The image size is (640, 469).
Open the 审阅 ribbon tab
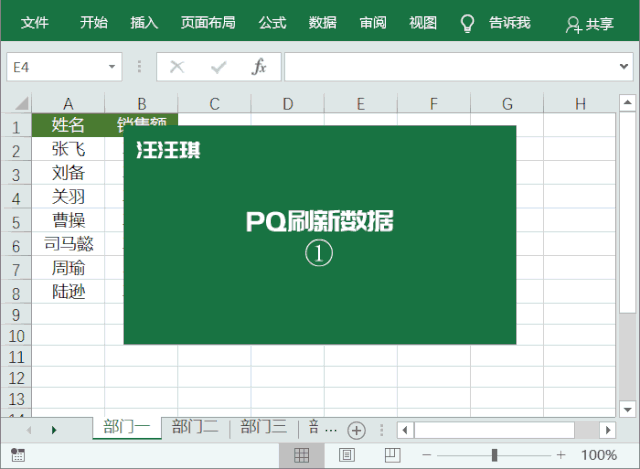373,22
